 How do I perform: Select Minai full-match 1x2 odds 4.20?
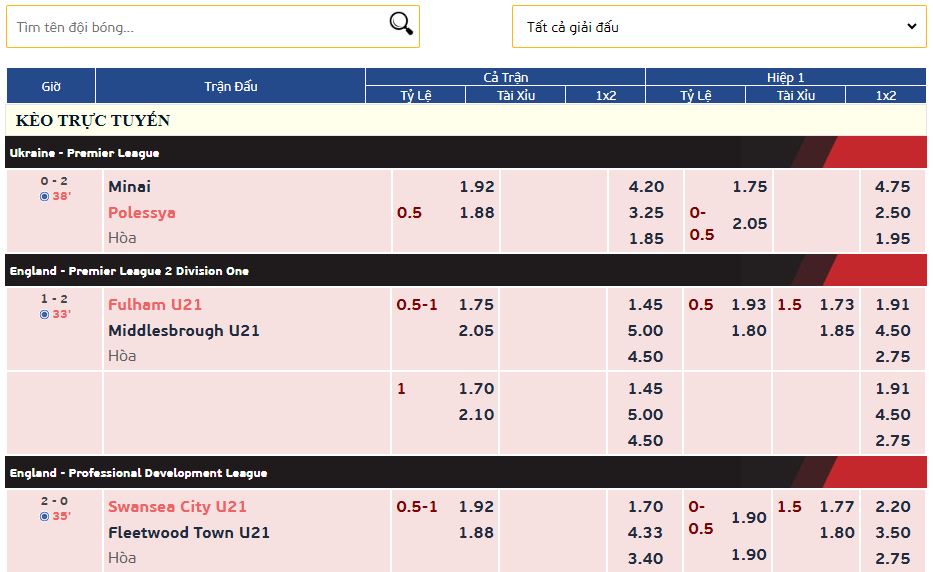point(646,187)
